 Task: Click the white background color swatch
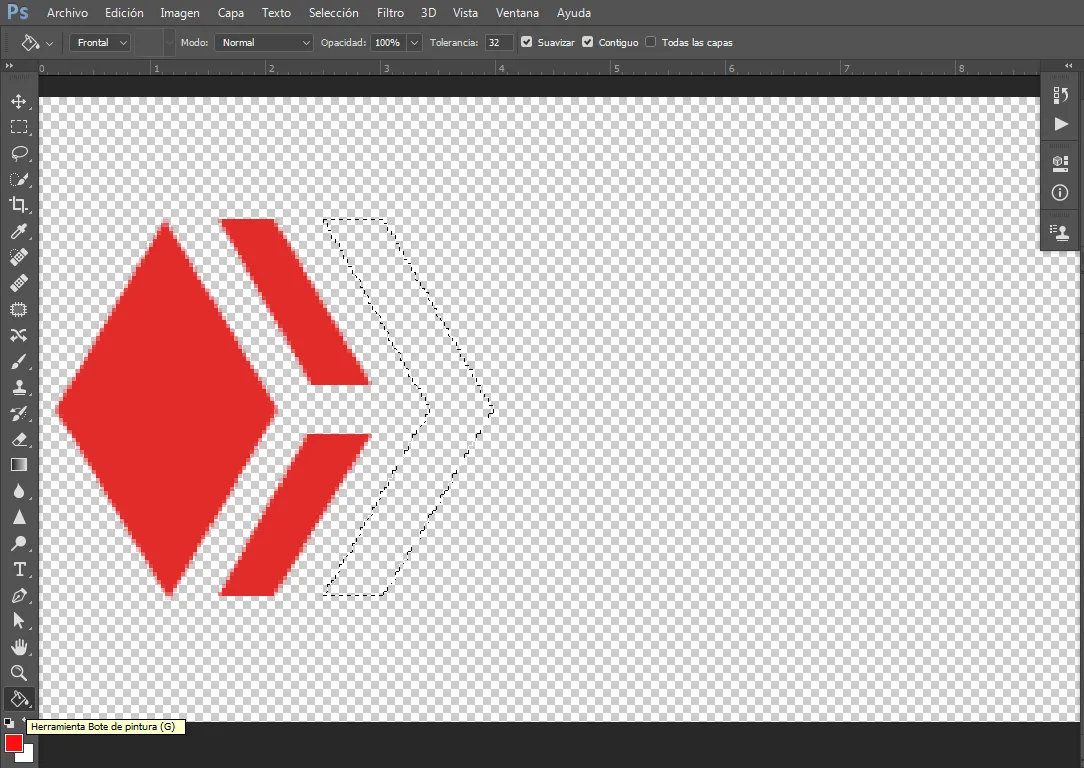pyautogui.click(x=28, y=756)
